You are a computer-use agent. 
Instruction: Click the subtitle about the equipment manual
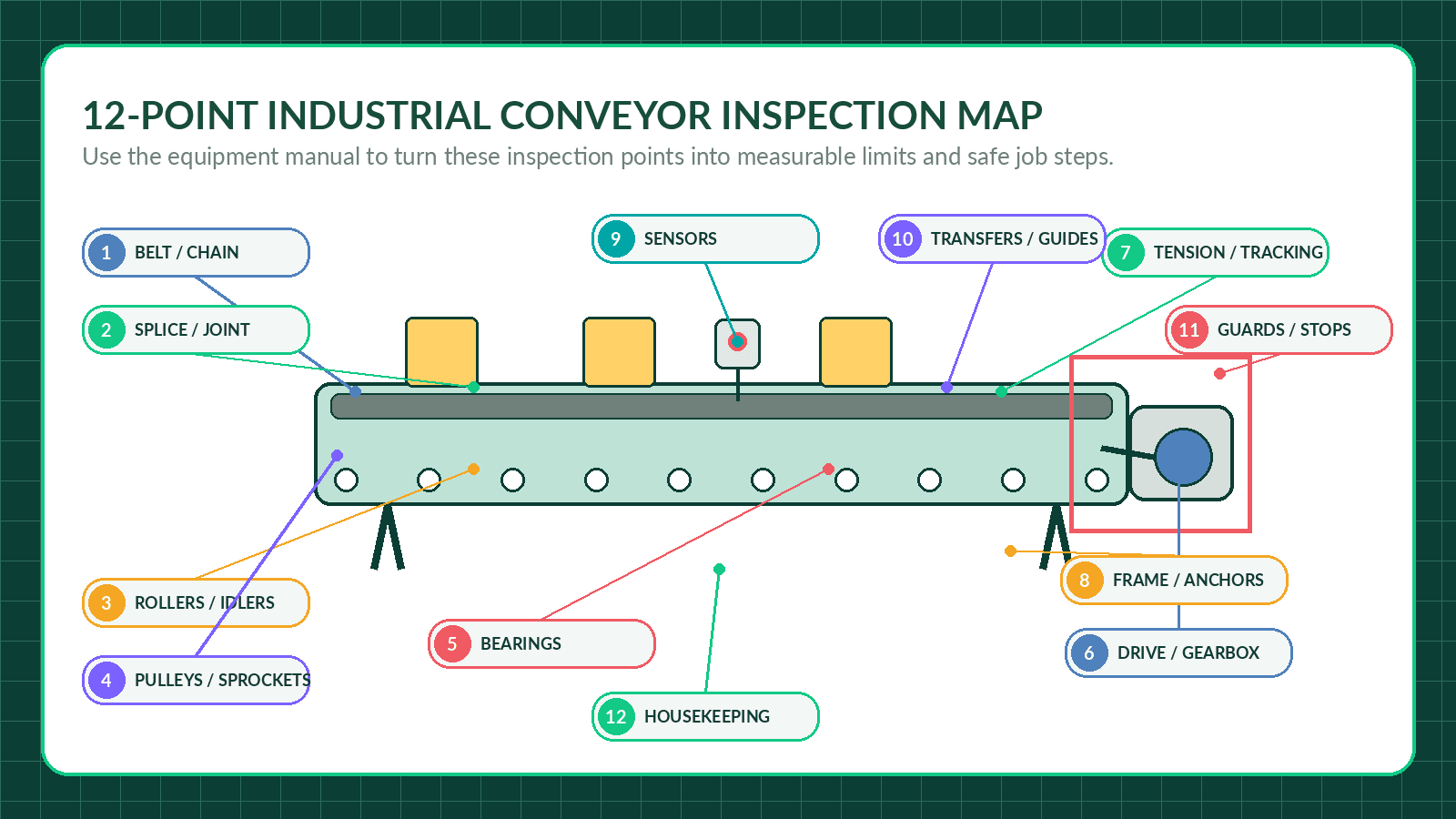[598, 157]
